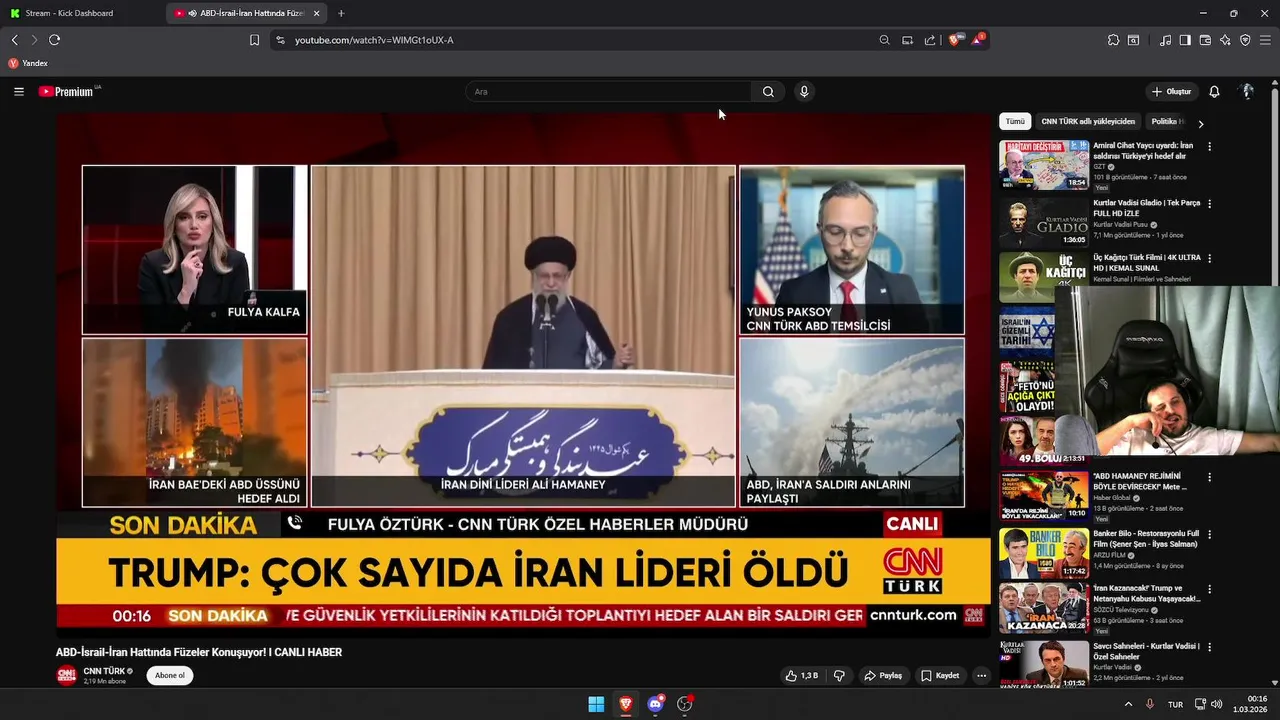Close the ABD-İsrail-İran browser tab

(317, 13)
